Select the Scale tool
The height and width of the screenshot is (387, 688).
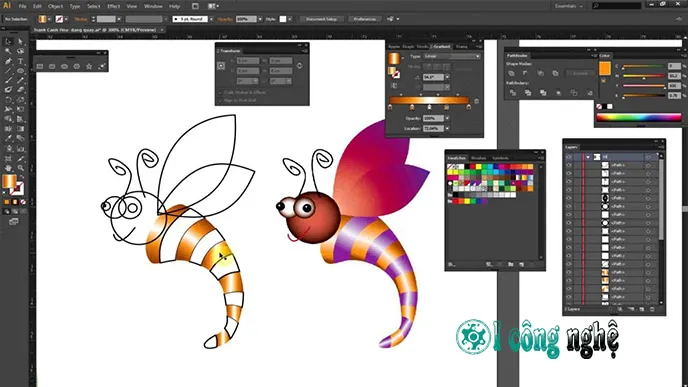point(20,100)
